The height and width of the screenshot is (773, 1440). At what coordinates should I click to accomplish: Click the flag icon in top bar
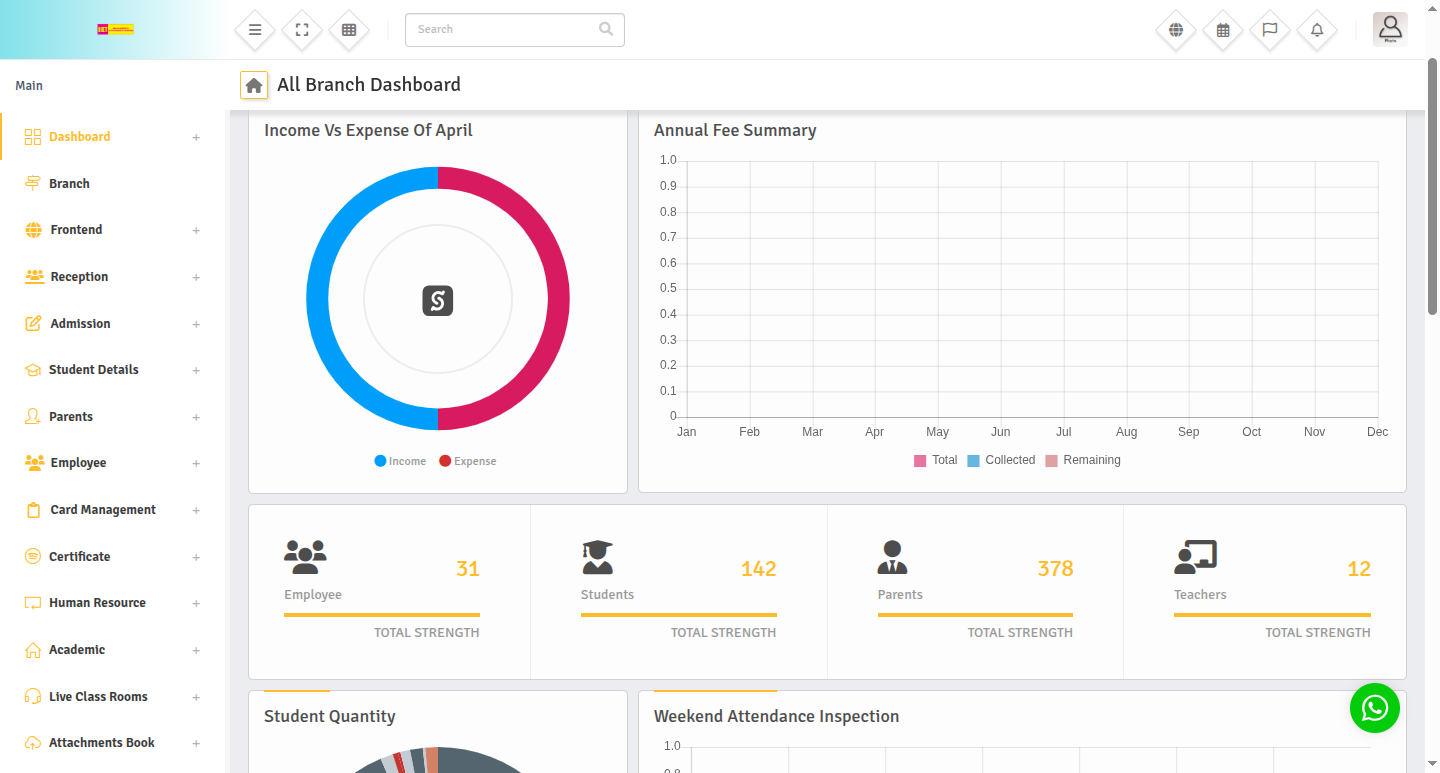(x=1270, y=30)
